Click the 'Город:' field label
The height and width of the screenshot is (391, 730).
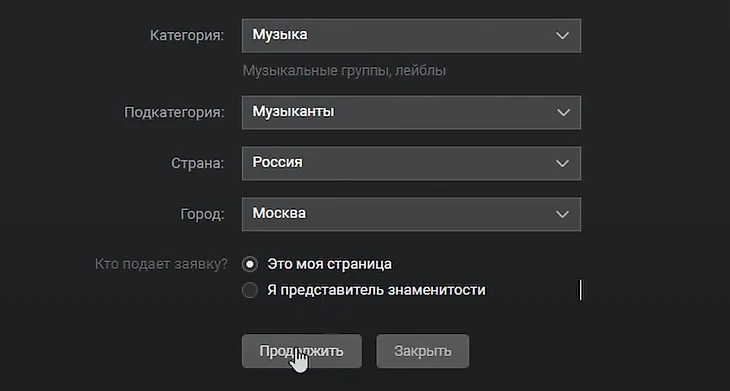202,214
